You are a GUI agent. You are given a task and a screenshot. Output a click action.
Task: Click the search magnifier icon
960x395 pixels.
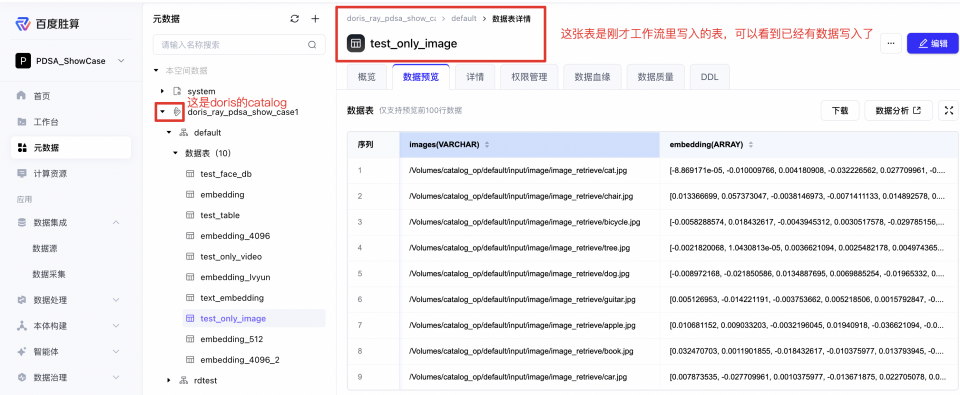[x=312, y=45]
